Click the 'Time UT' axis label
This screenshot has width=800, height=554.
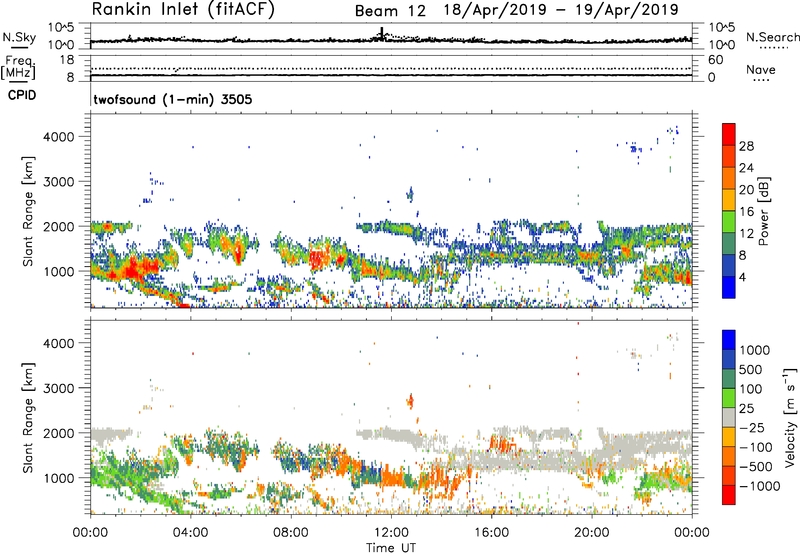coord(391,548)
